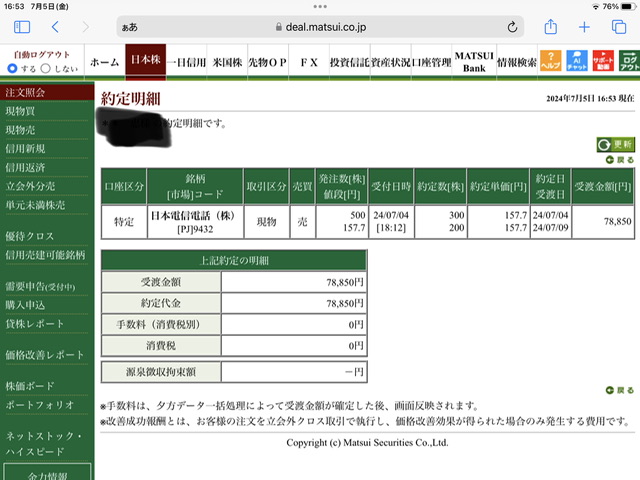Image resolution: width=640 pixels, height=480 pixels.
Task: Open 購入申込 in the sidebar
Action: [25, 305]
